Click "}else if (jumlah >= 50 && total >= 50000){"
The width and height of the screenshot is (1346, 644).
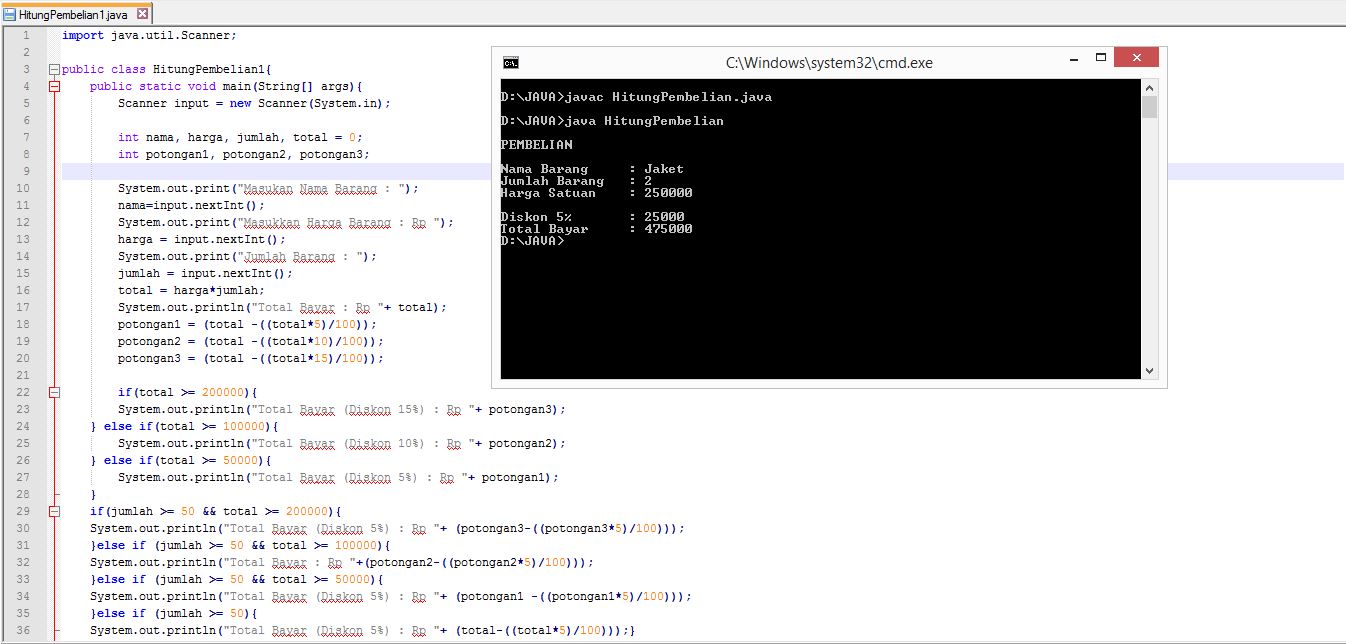[x=237, y=580]
